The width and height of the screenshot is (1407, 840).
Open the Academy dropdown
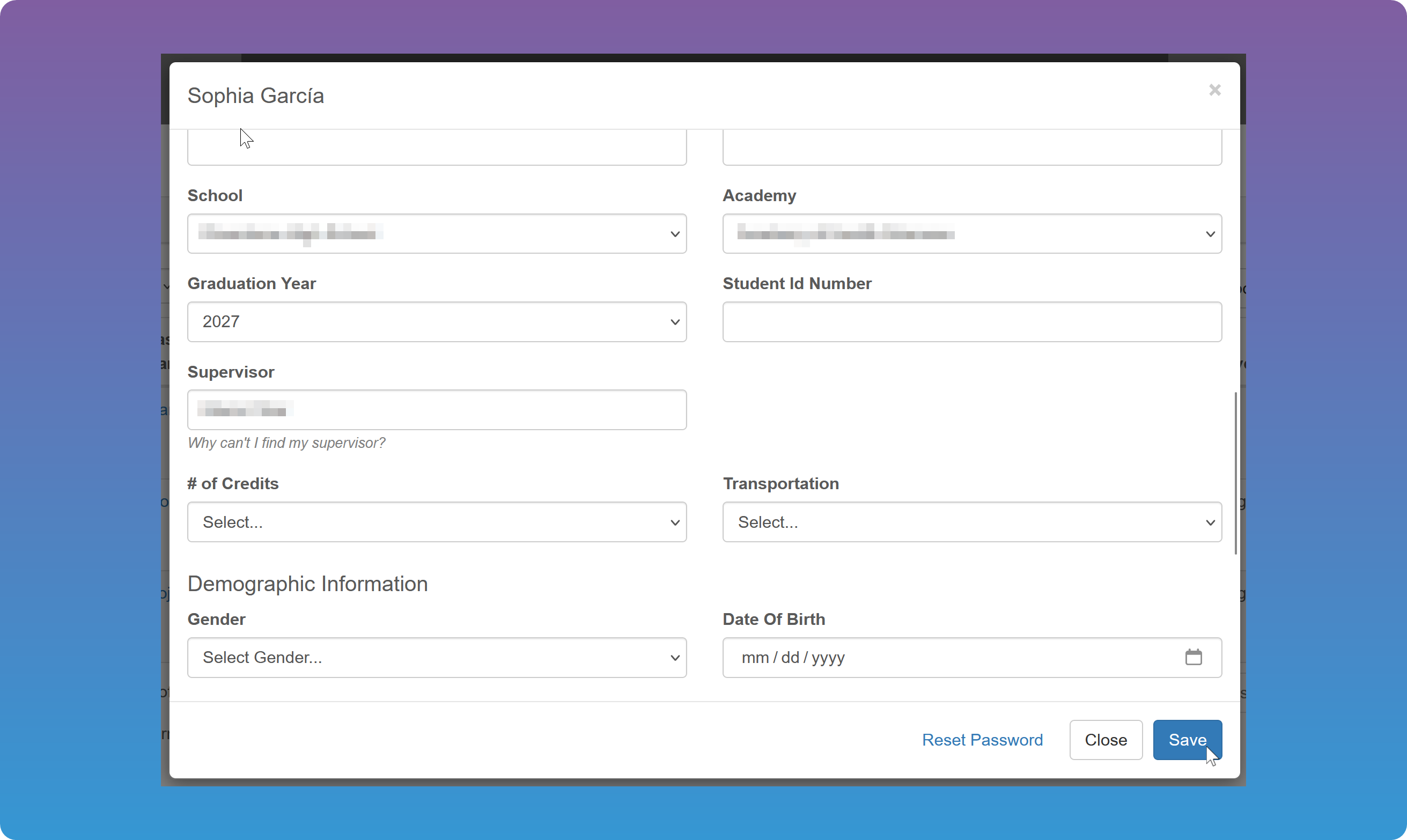tap(972, 234)
